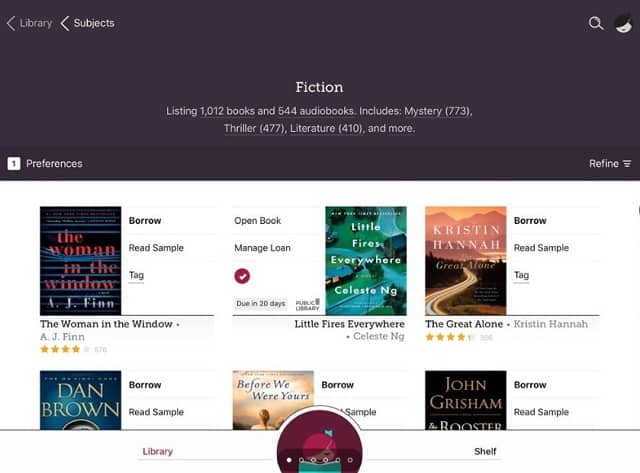This screenshot has width=640, height=473.
Task: Click the Public Library logo icon
Action: (307, 304)
